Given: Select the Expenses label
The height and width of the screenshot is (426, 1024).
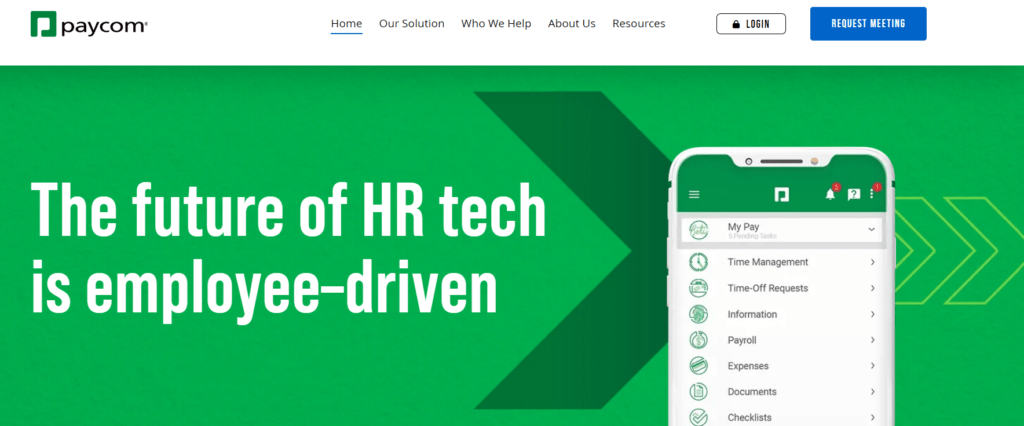Looking at the screenshot, I should click(748, 366).
